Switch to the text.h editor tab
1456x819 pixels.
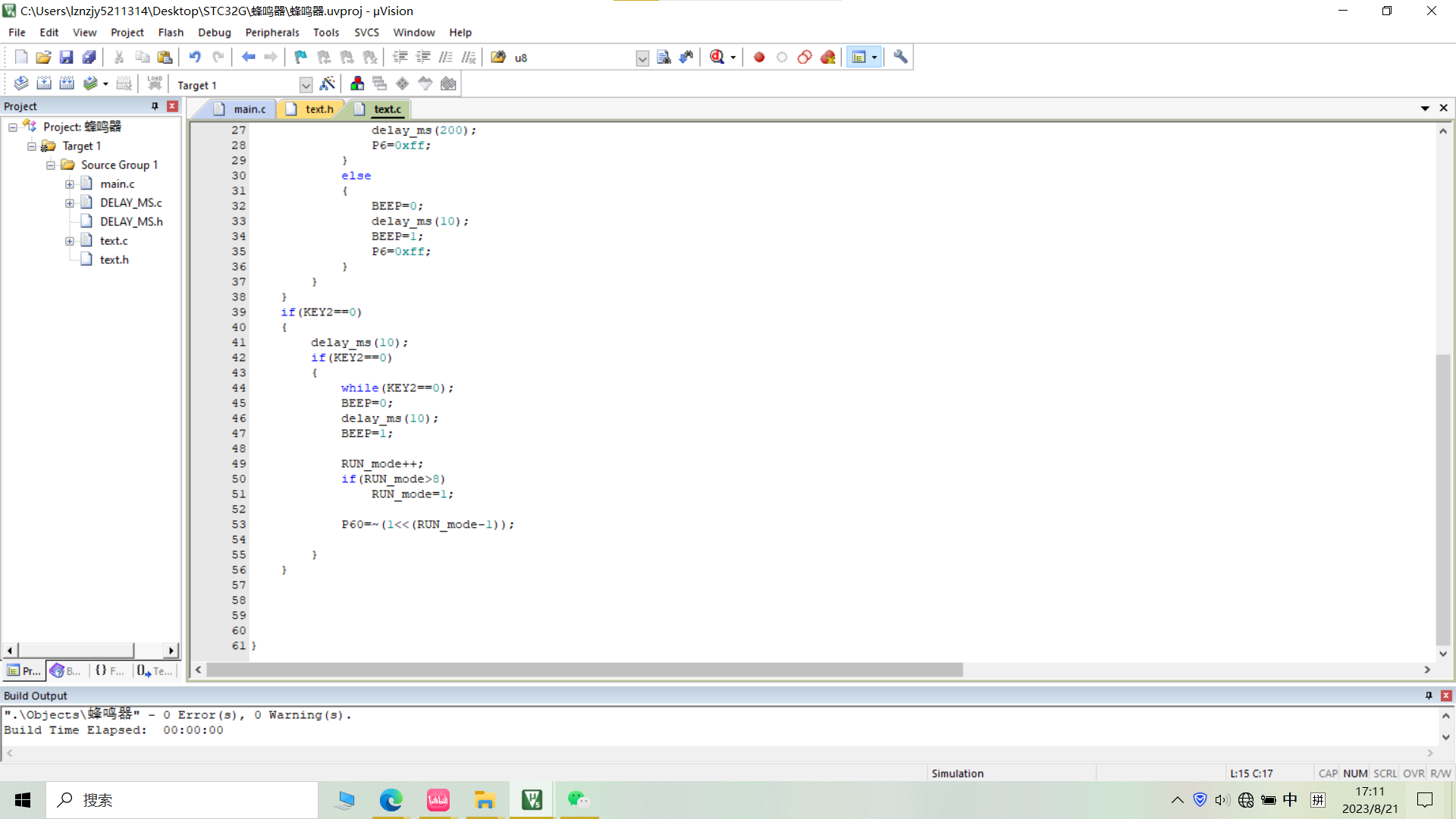(x=311, y=109)
